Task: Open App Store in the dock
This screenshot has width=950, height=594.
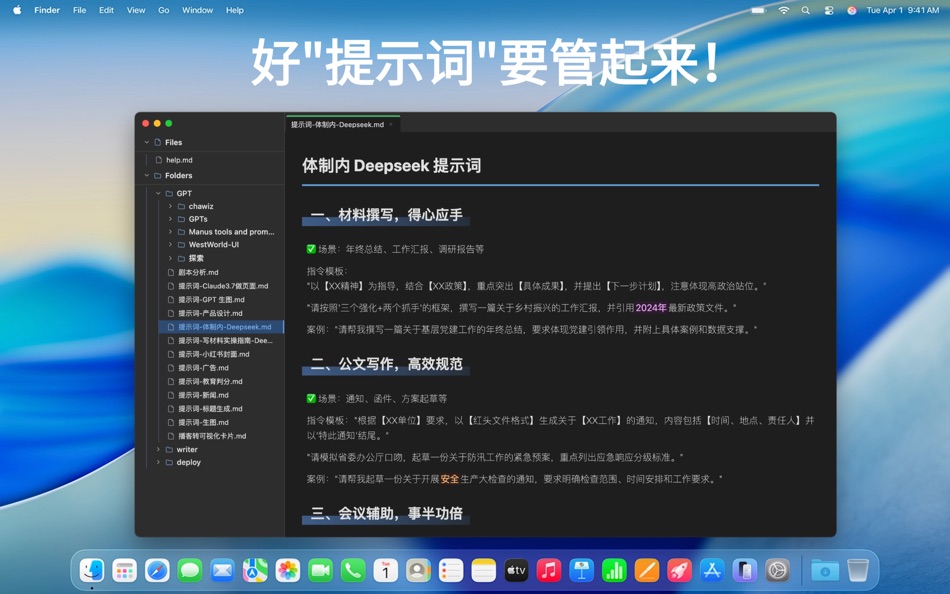Action: (712, 570)
